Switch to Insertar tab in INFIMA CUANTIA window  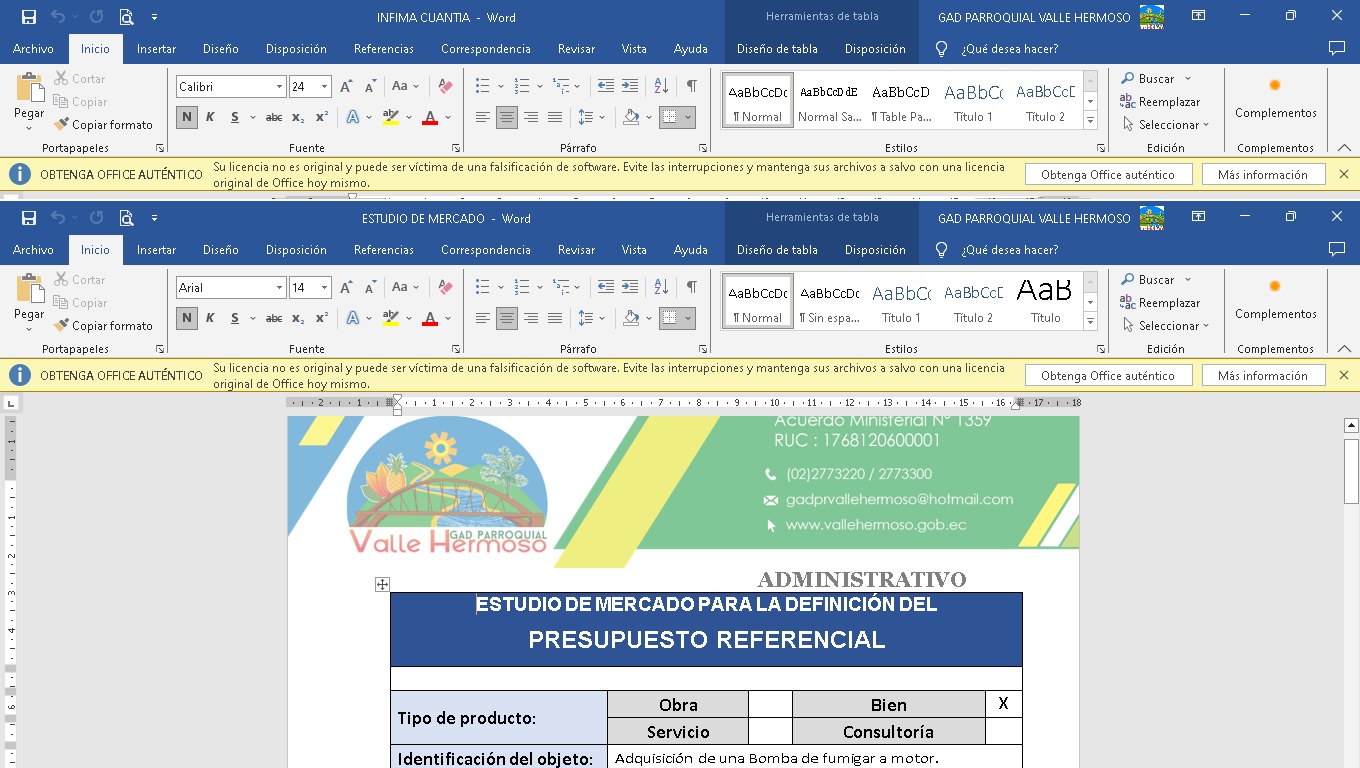[156, 49]
